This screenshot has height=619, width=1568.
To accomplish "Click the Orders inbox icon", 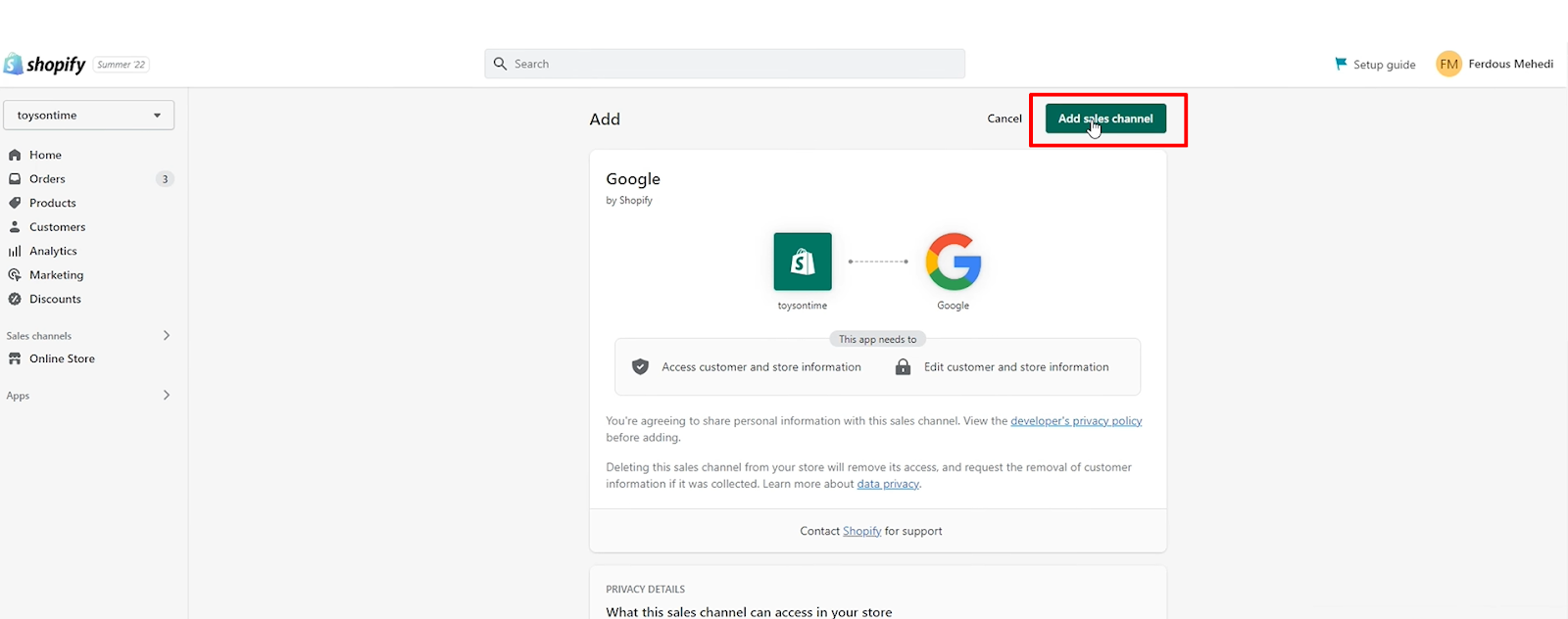I will 15,178.
